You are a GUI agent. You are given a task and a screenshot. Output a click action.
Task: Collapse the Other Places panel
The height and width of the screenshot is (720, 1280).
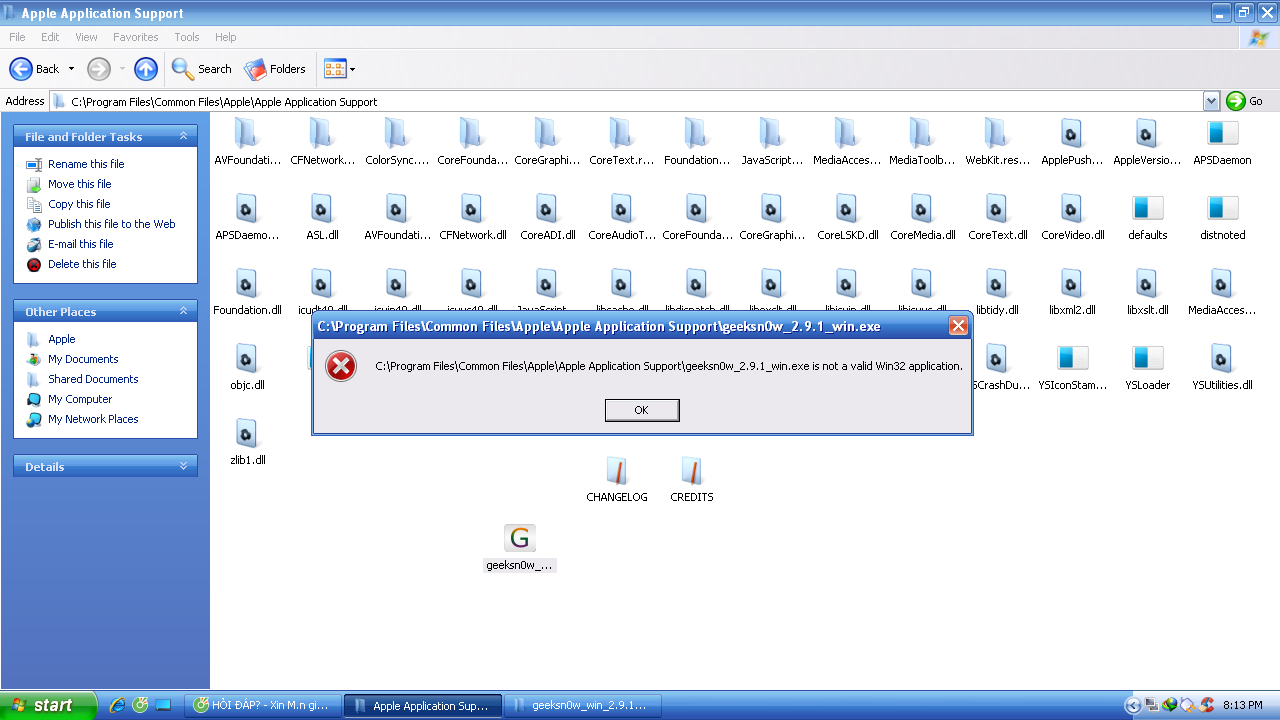[183, 311]
